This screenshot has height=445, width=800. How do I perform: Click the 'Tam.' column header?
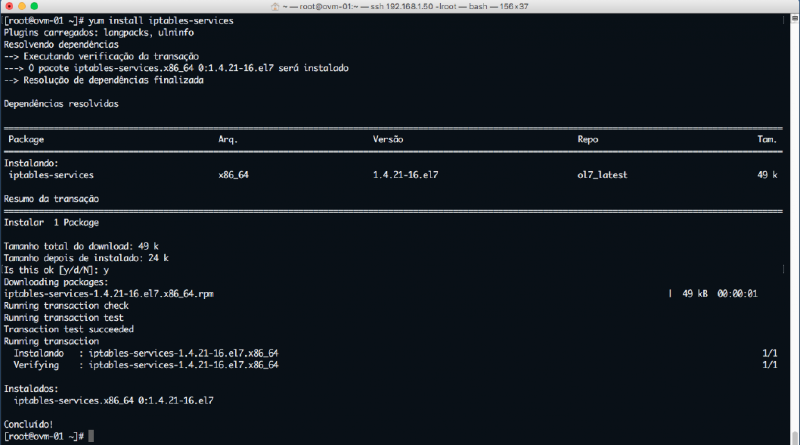pos(767,139)
